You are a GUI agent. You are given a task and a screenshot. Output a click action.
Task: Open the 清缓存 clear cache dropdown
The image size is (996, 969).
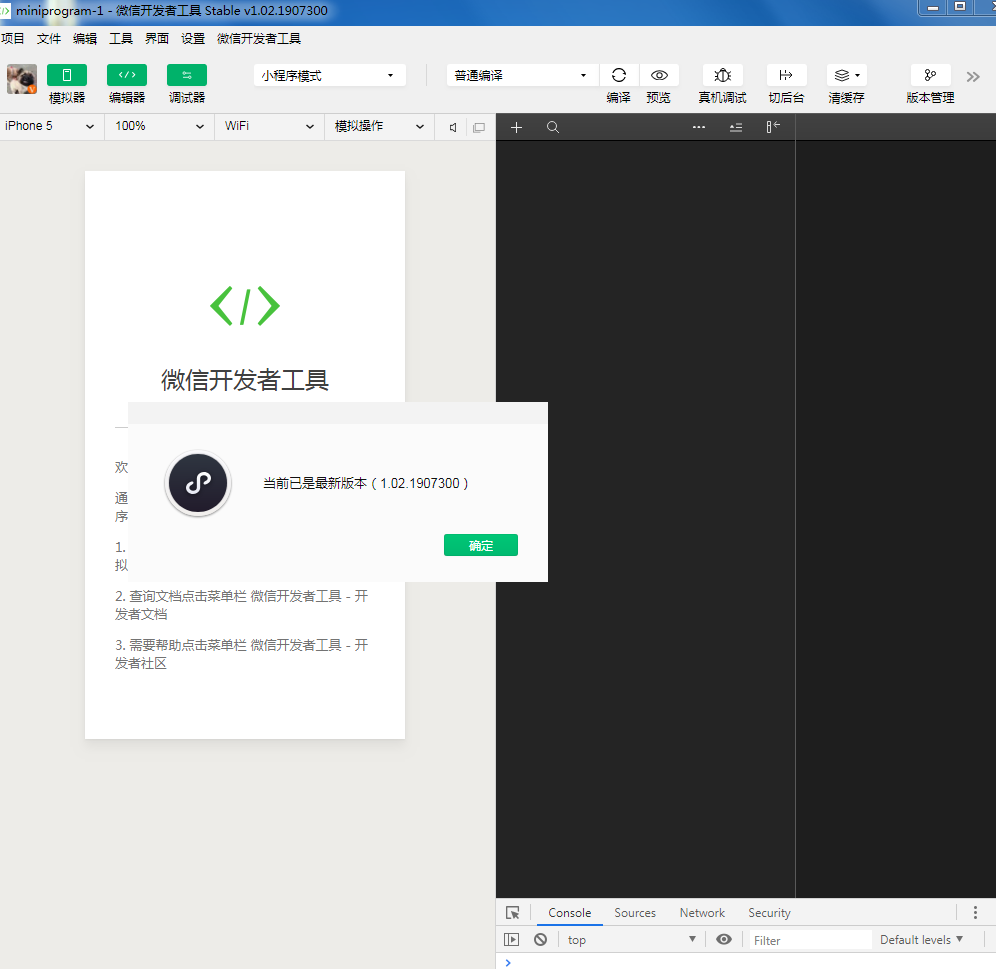click(846, 75)
